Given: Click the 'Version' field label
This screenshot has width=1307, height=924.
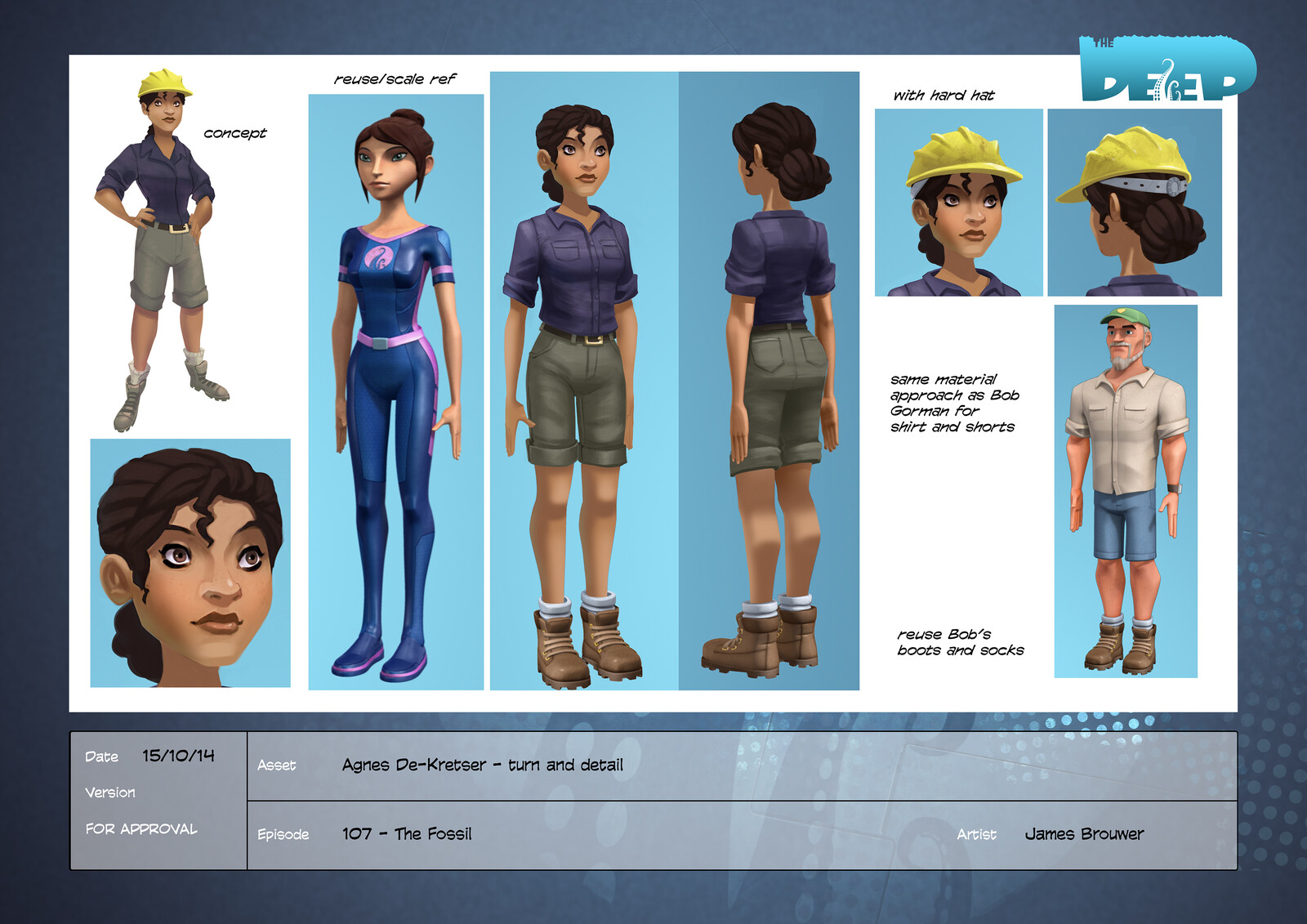Looking at the screenshot, I should [110, 792].
